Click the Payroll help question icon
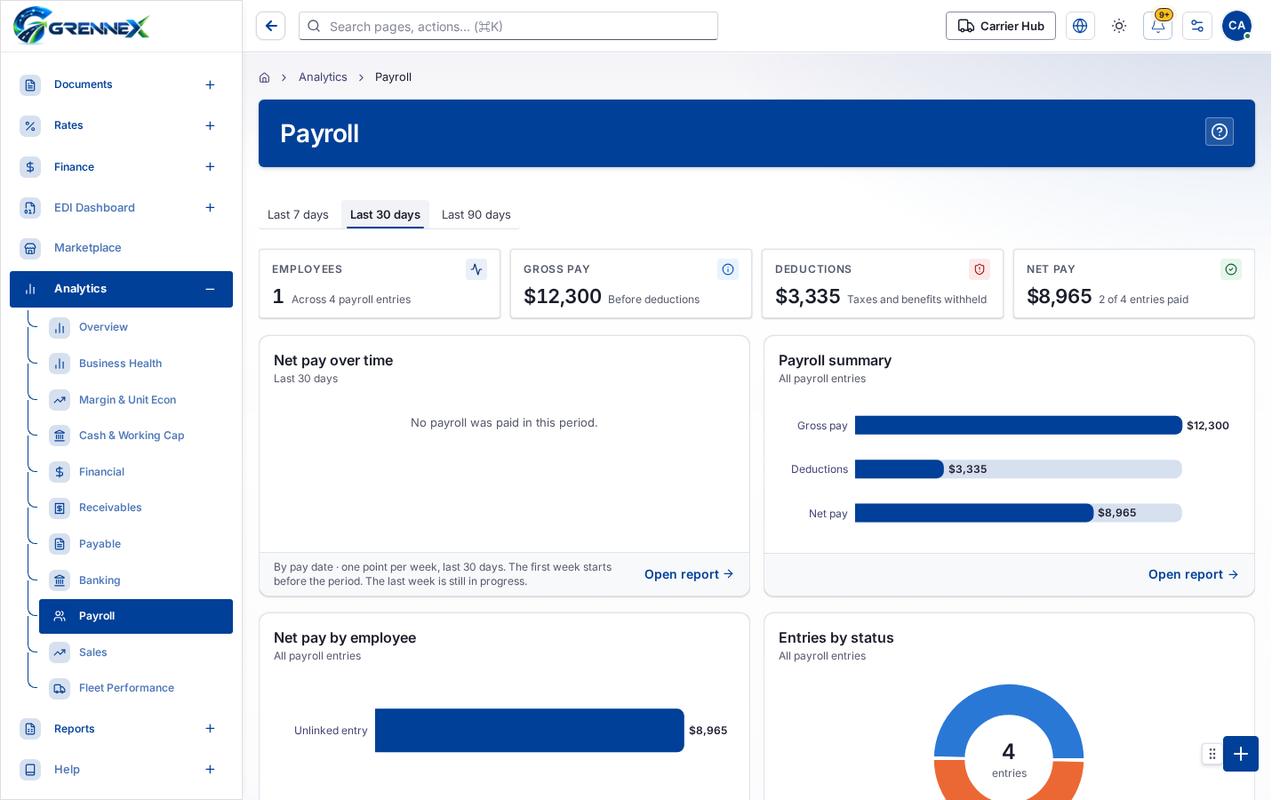 [x=1219, y=132]
